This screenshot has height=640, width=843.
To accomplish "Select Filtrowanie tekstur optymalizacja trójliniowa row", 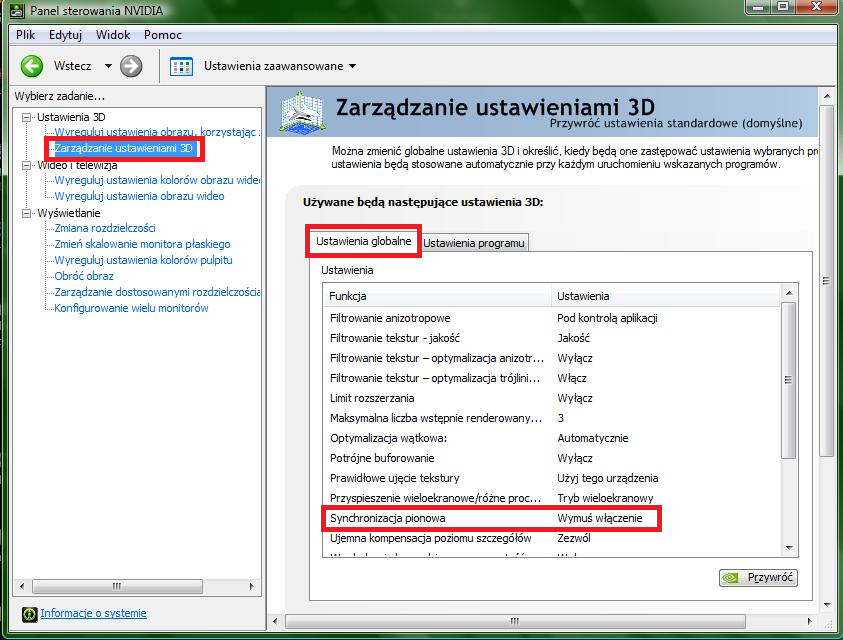I will (x=552, y=378).
